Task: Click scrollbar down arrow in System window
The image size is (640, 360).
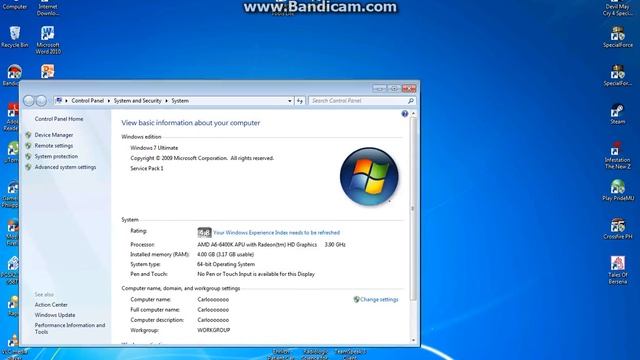Action: (413, 340)
